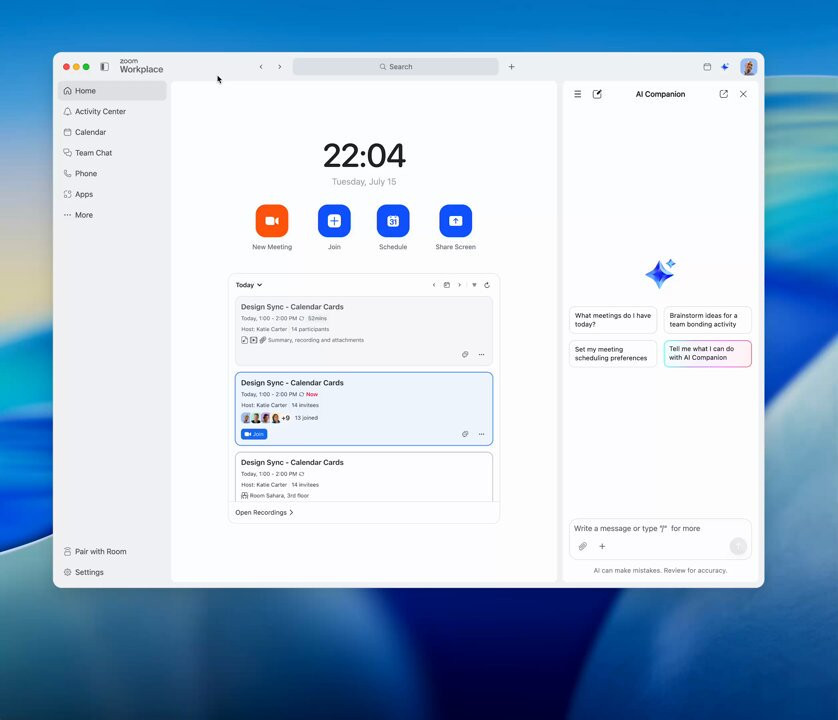Select 'Set my meeting scheduling preferences' suggestion
This screenshot has width=838, height=720.
(x=612, y=353)
